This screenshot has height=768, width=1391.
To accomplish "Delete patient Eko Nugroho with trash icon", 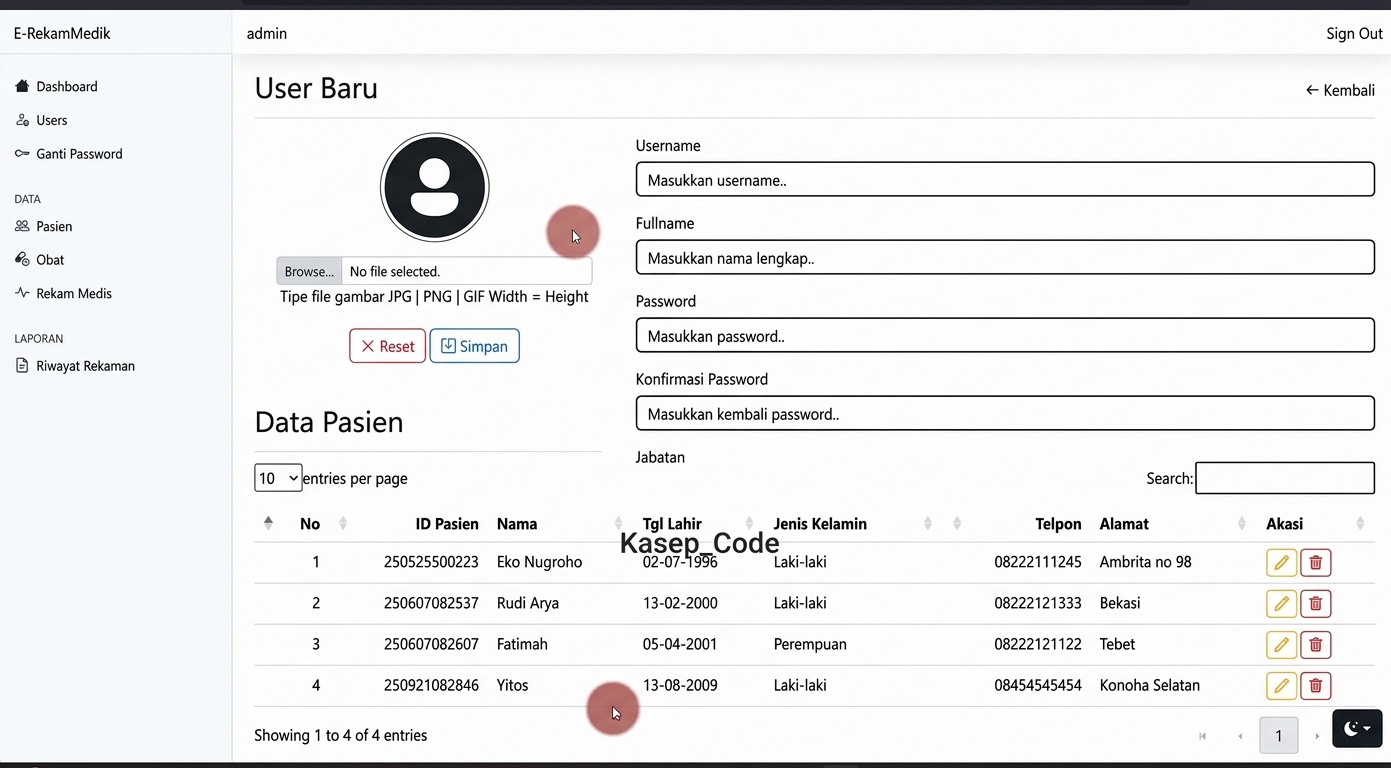I will [1316, 563].
